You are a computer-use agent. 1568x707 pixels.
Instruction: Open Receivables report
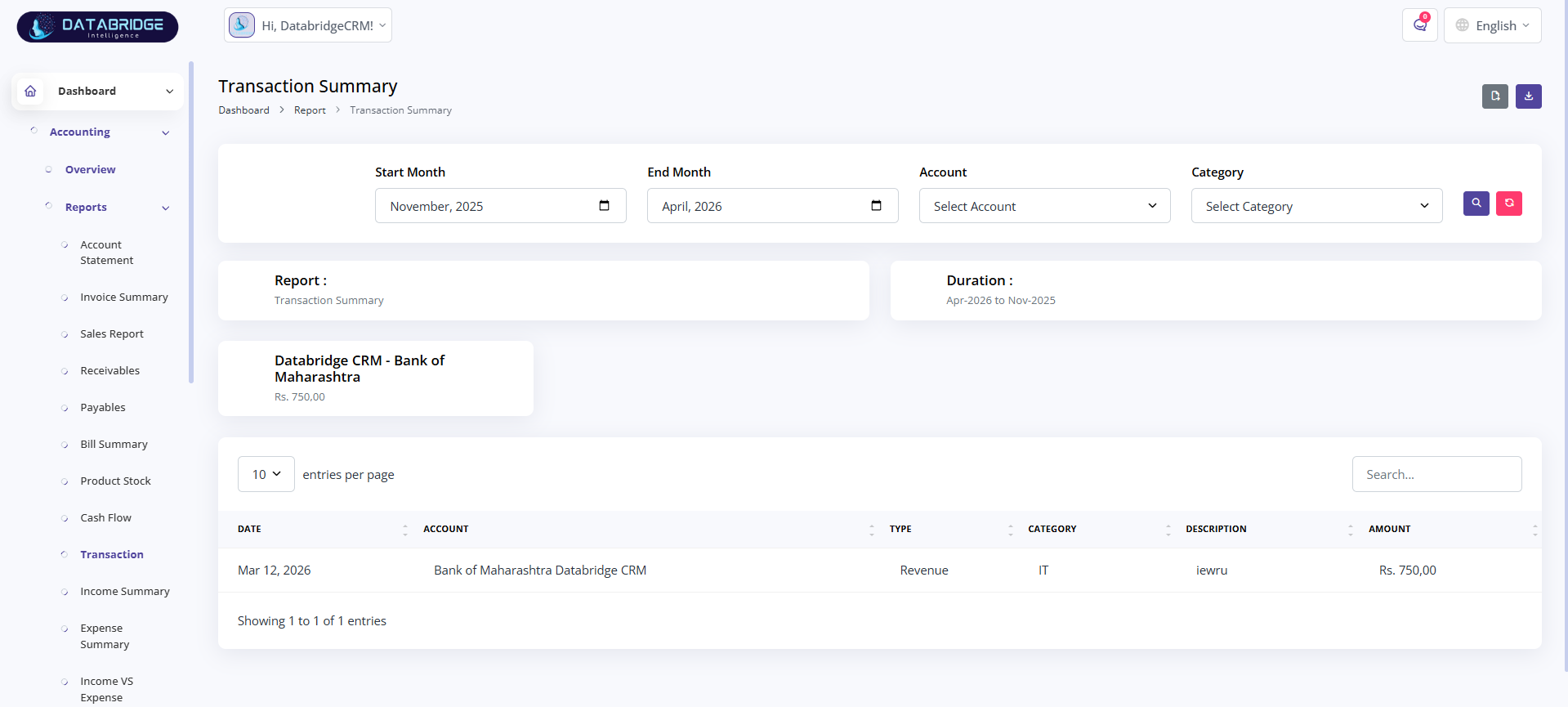click(109, 371)
